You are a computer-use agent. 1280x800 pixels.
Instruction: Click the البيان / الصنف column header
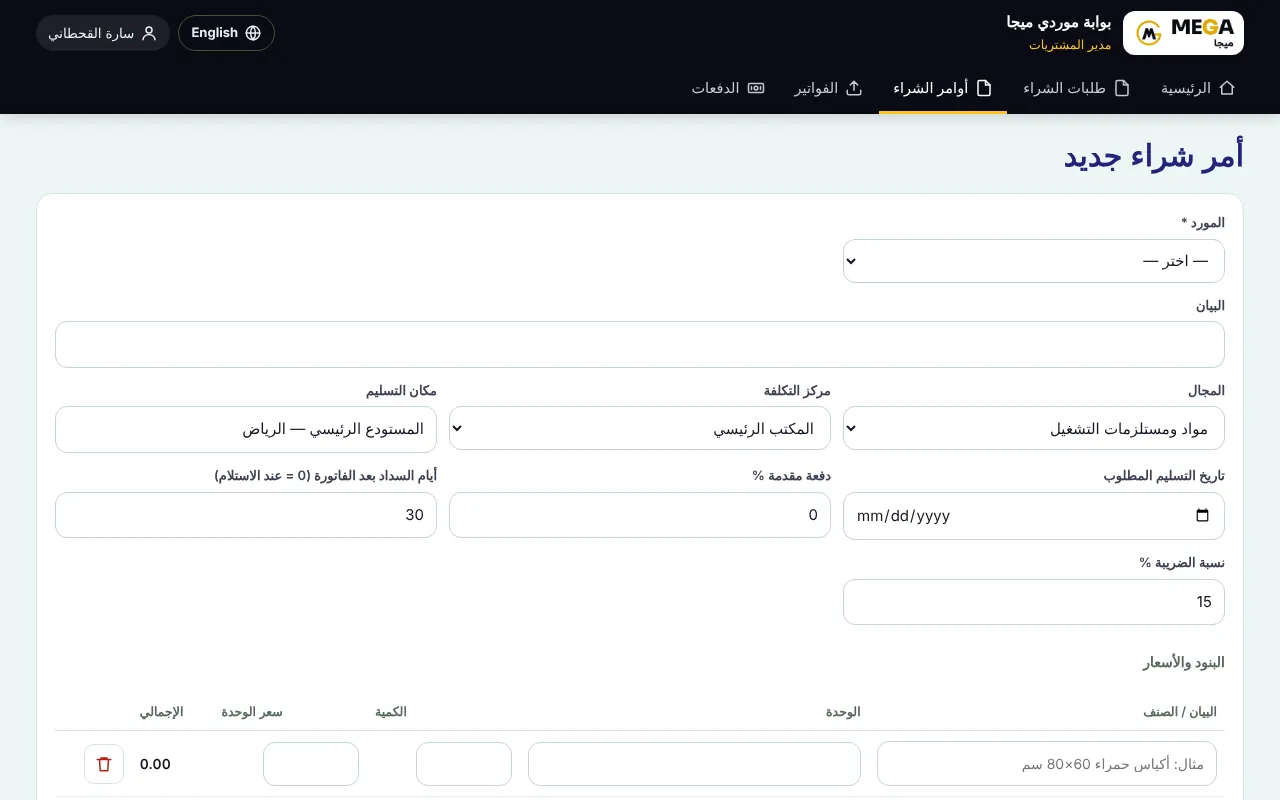point(1180,712)
